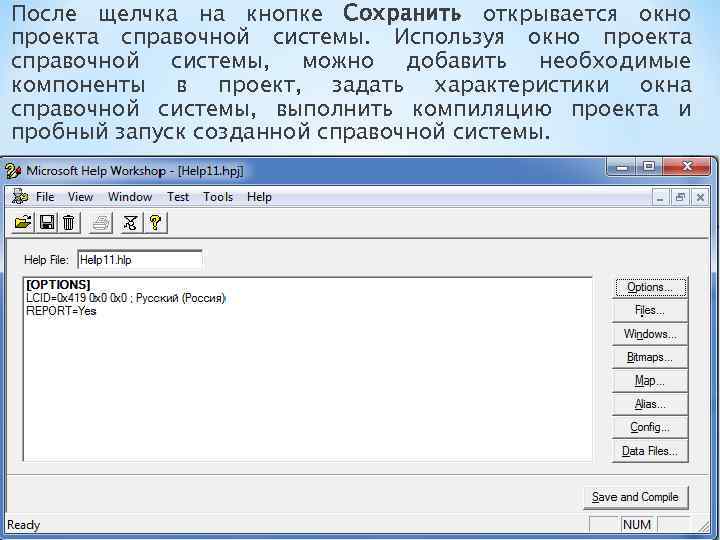This screenshot has height=540, width=720.
Task: Click the Windows... button
Action: 650,334
